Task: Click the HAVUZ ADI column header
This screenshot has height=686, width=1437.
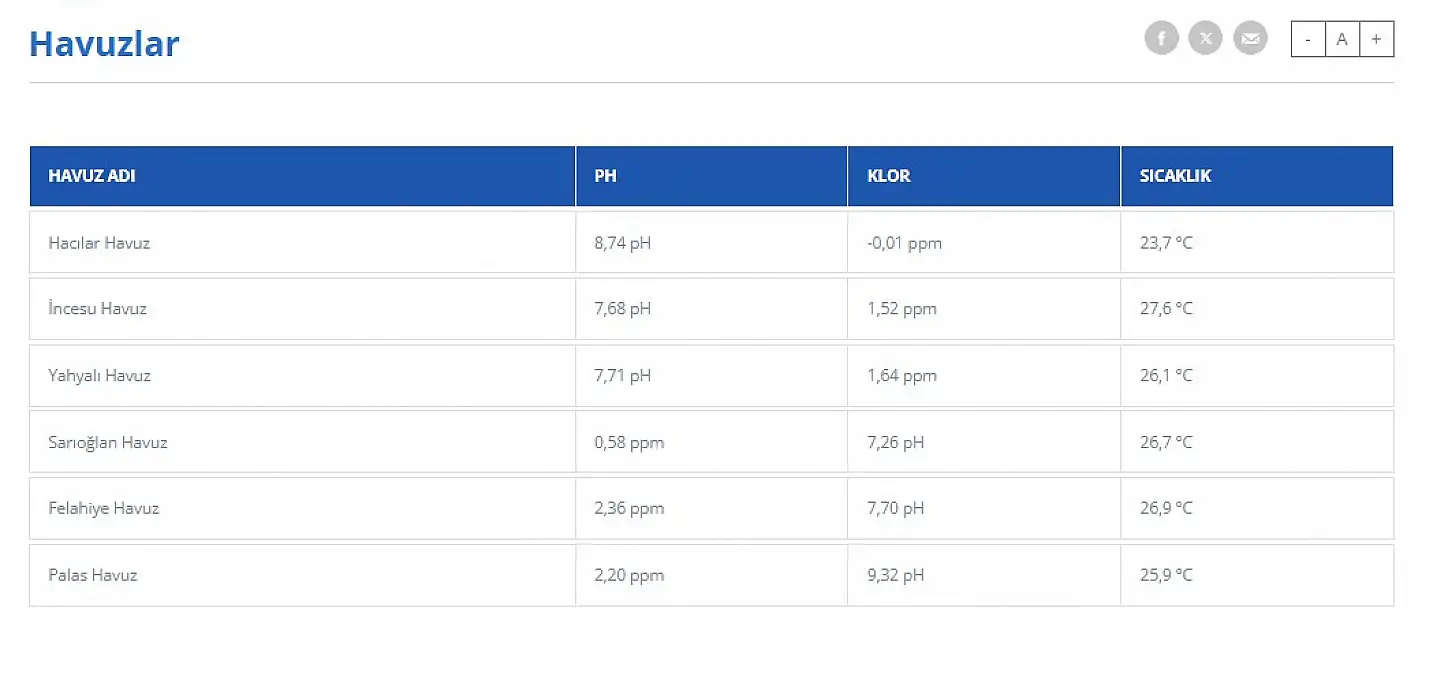Action: 92,176
